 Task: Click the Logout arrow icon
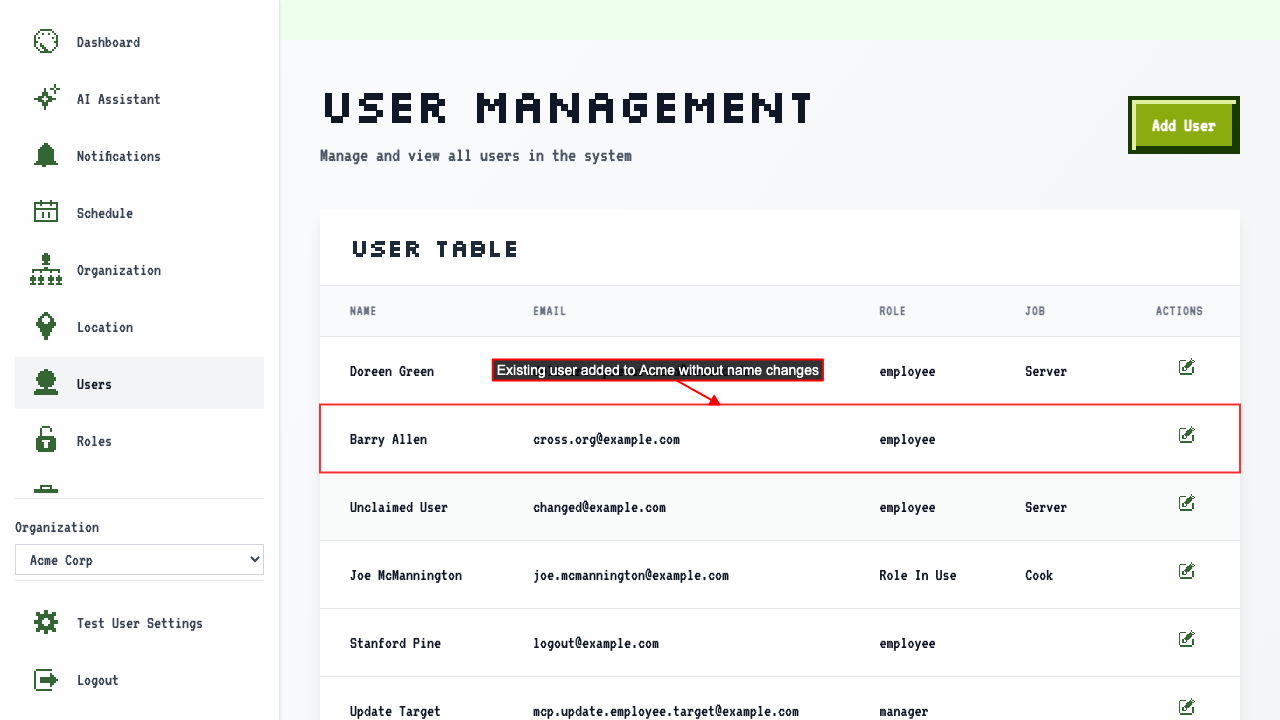click(x=46, y=680)
